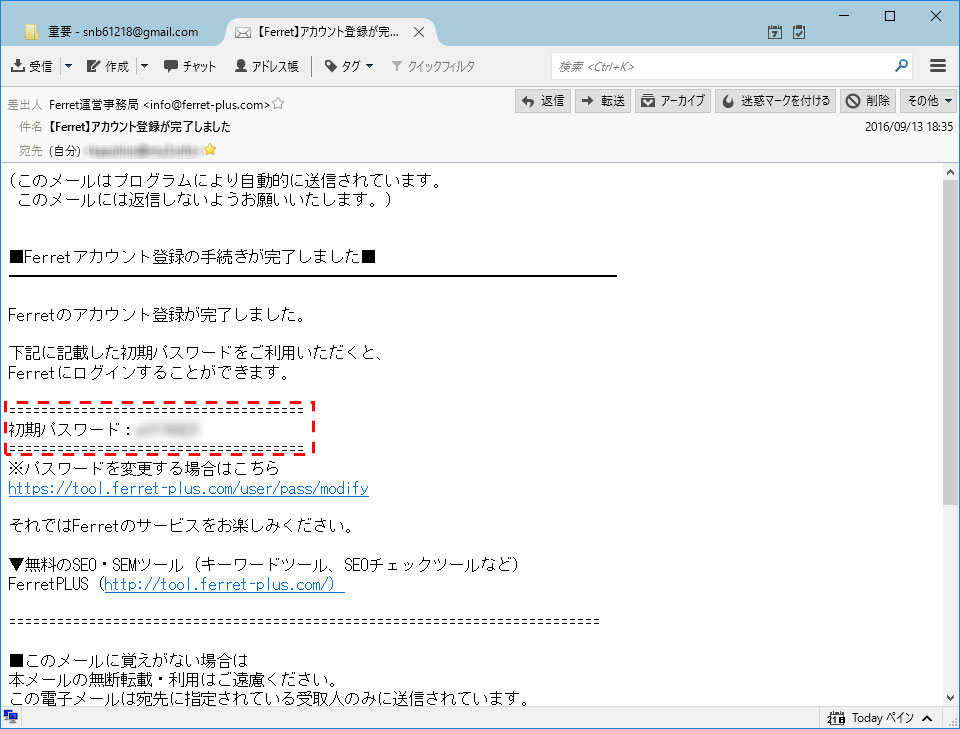Open the dropdown arrow next to 受信
The width and height of the screenshot is (960, 729).
[69, 66]
